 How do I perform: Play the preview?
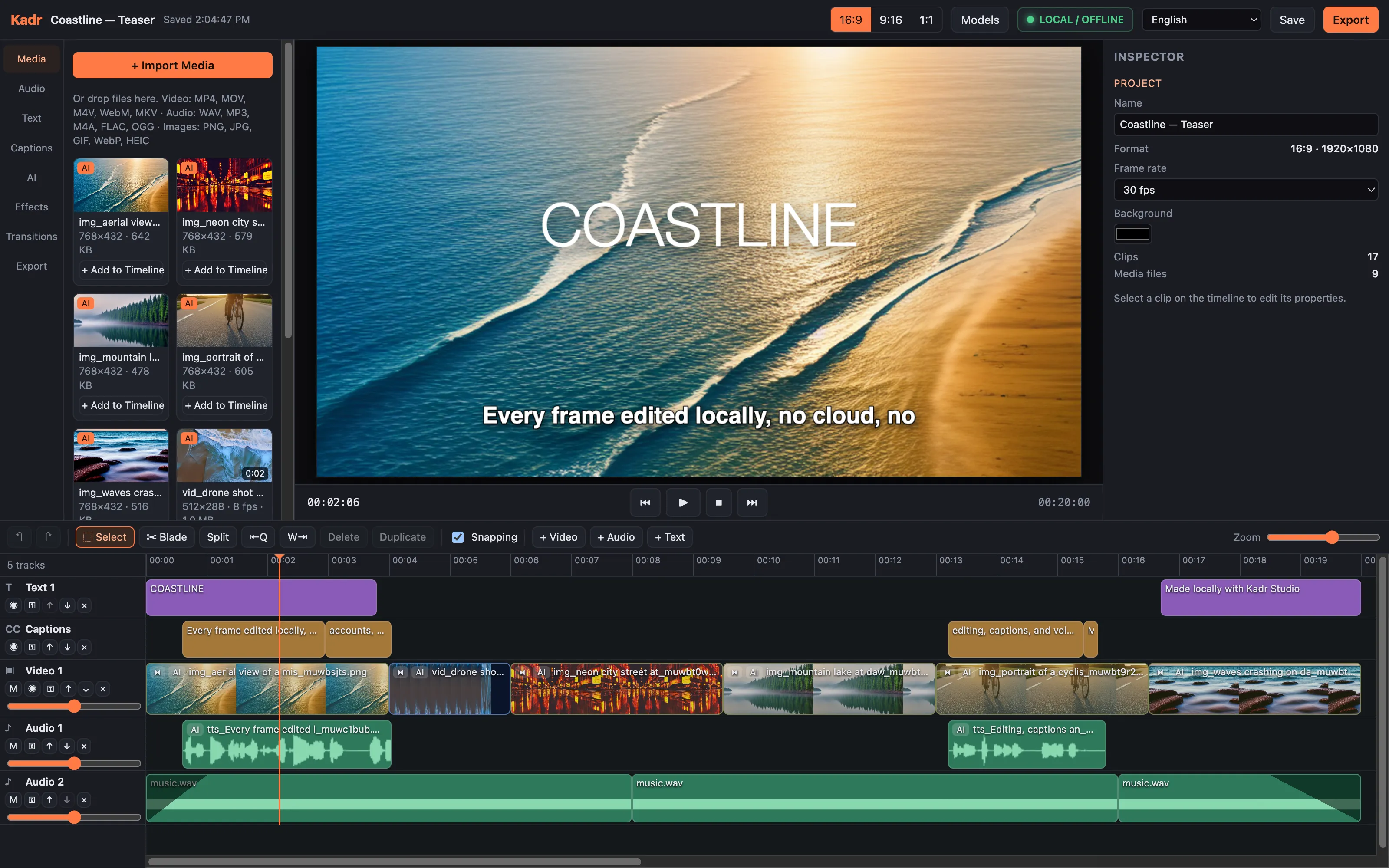[x=682, y=502]
